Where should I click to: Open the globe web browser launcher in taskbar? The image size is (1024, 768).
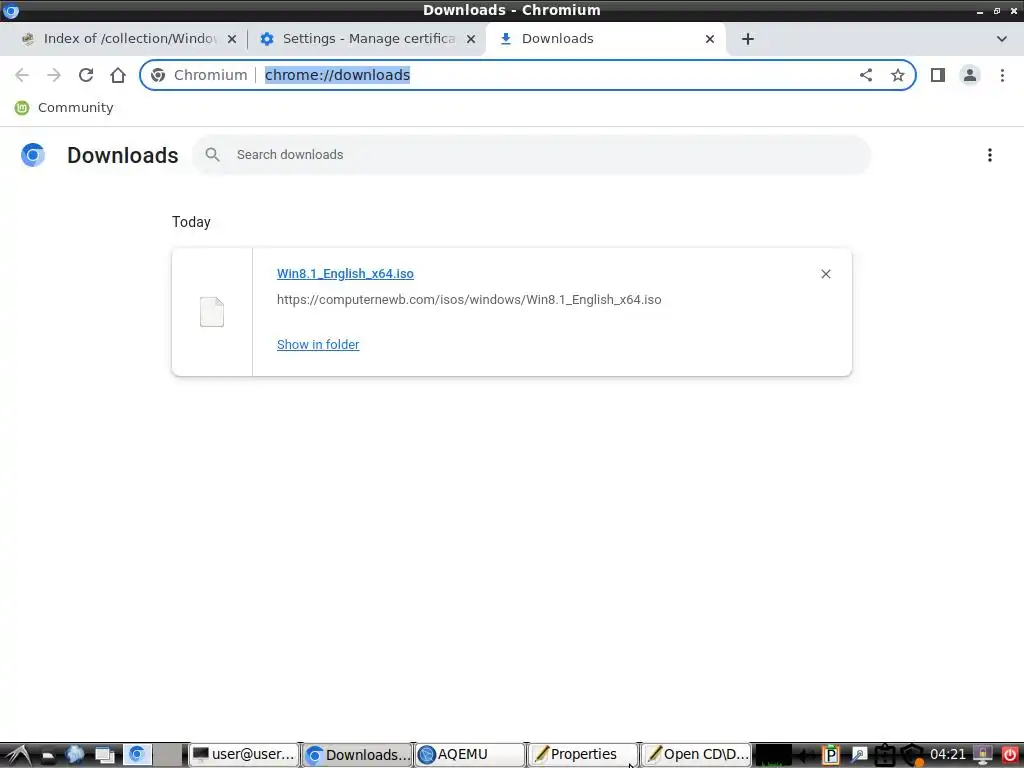pyautogui.click(x=75, y=755)
